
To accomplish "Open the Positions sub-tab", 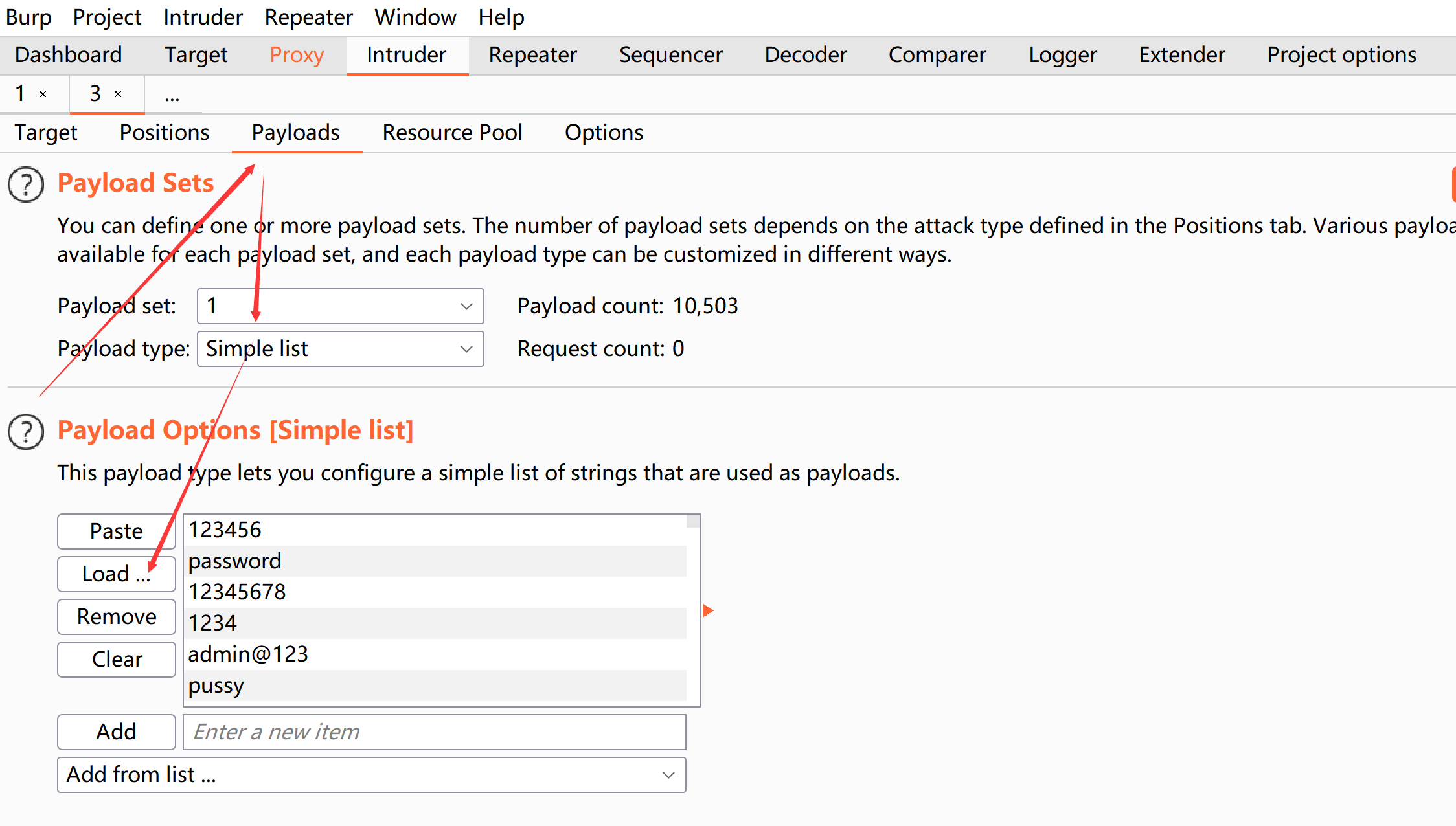I will click(165, 133).
